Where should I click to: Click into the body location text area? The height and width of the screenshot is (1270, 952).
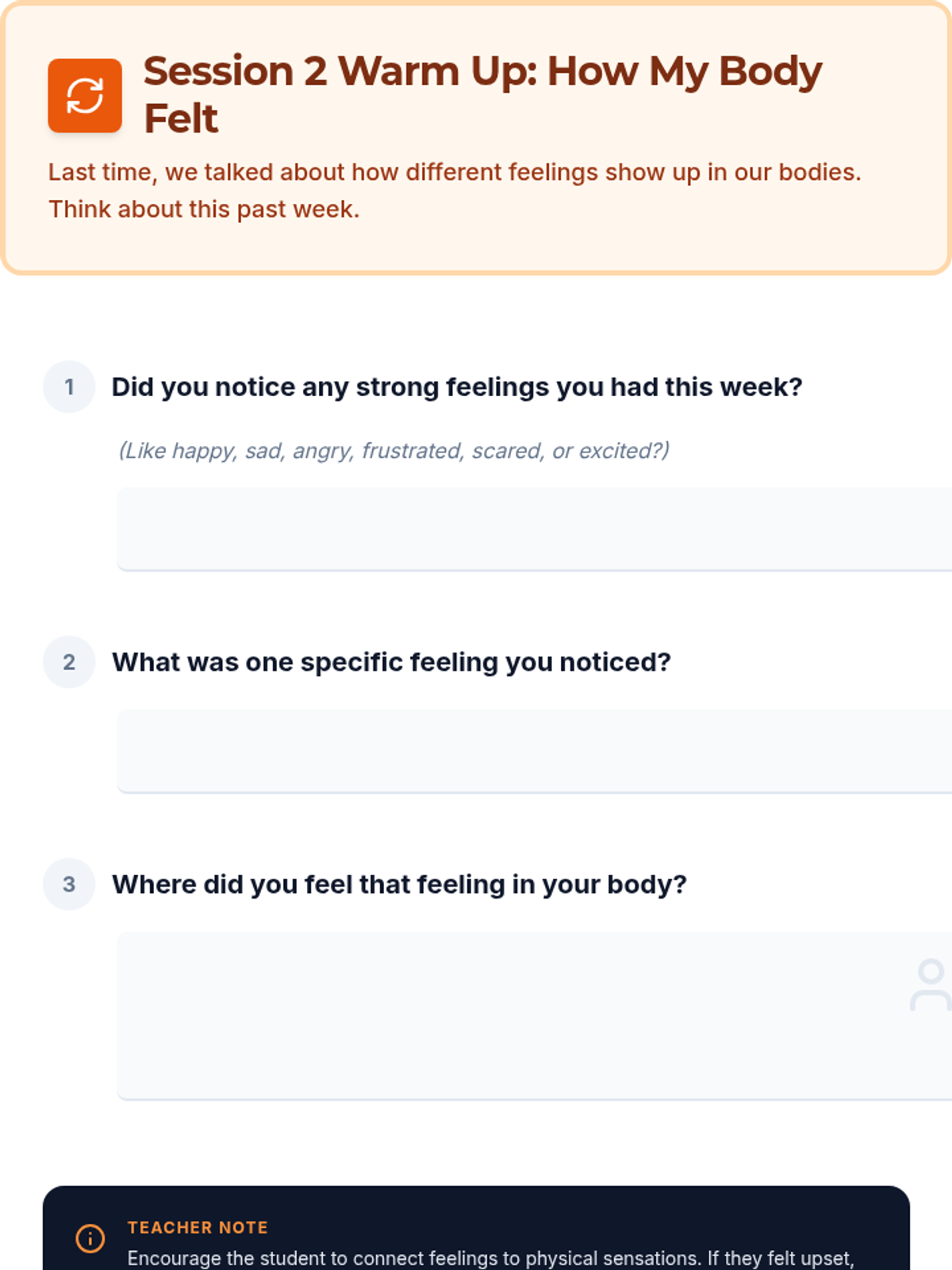[x=508, y=1015]
